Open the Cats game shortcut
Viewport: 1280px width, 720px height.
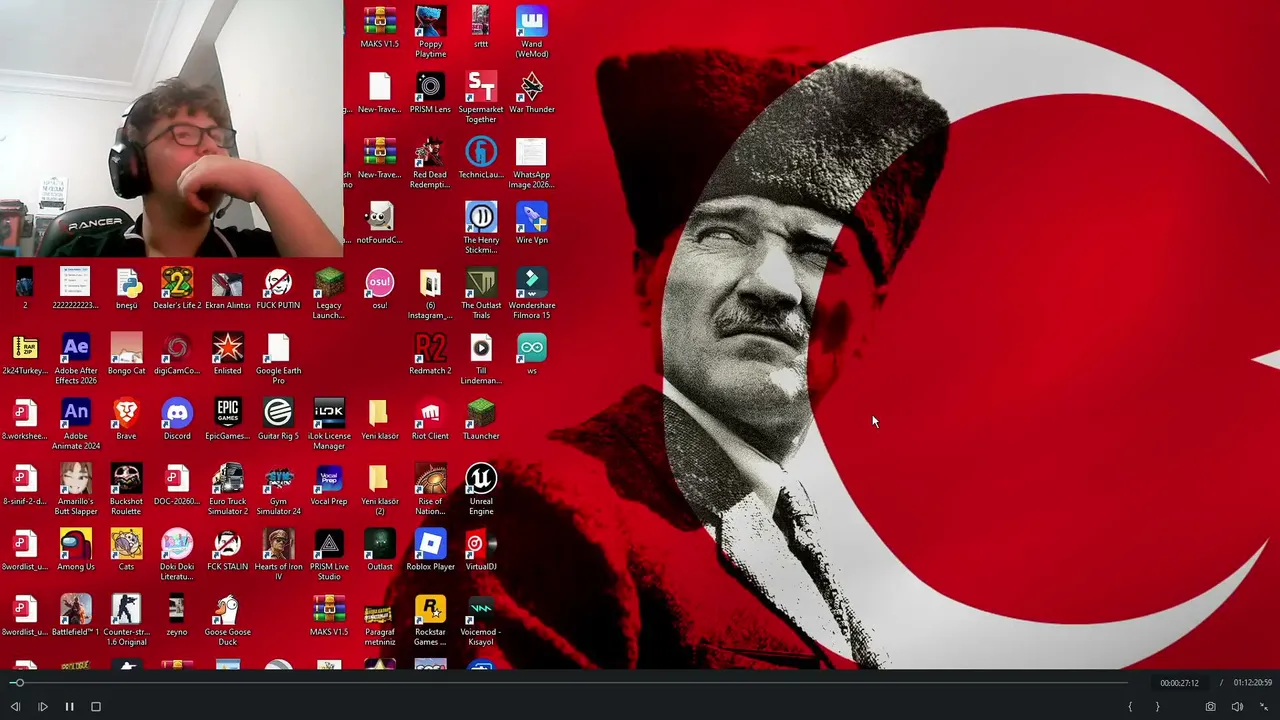(126, 550)
